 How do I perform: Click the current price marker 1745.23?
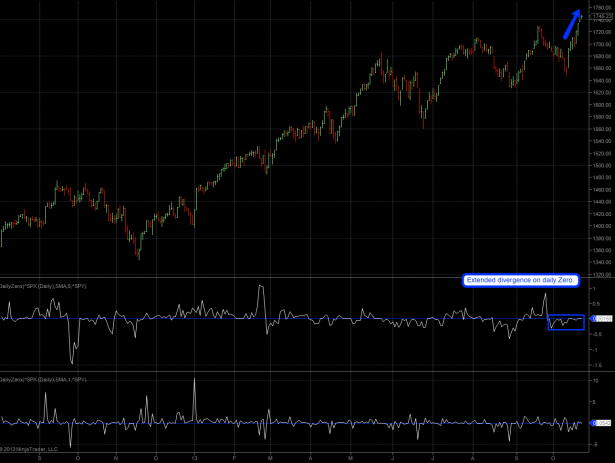pyautogui.click(x=602, y=16)
